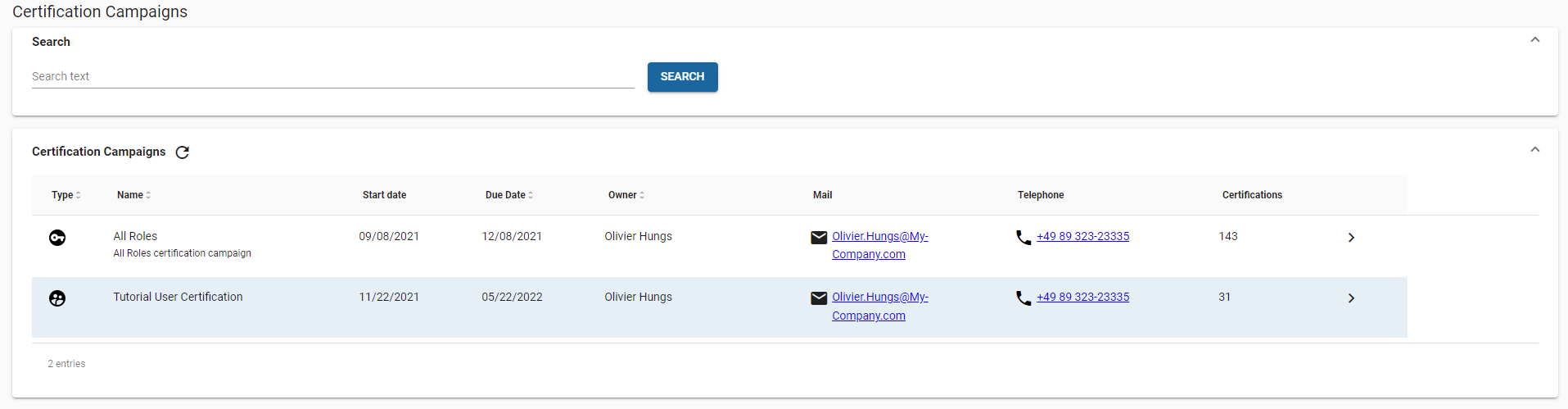Sort table by Owner column
The image size is (1568, 409).
pos(626,195)
